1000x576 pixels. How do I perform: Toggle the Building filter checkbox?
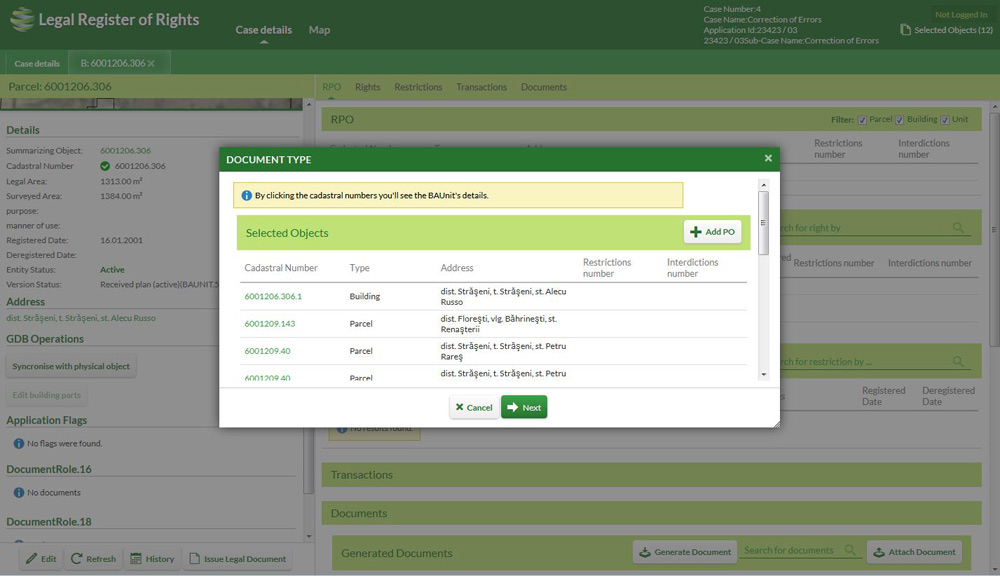899,120
